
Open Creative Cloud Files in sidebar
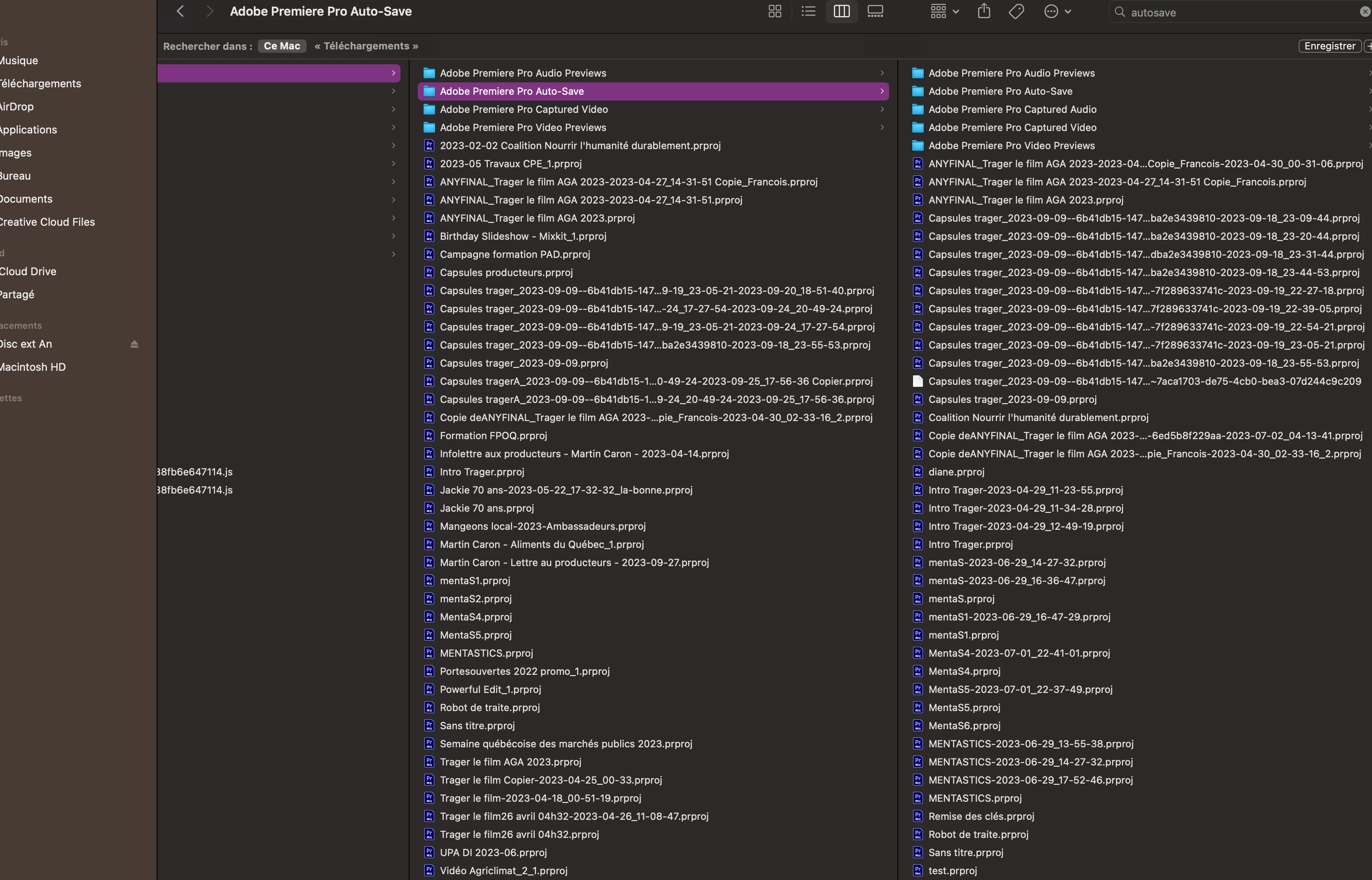point(47,222)
